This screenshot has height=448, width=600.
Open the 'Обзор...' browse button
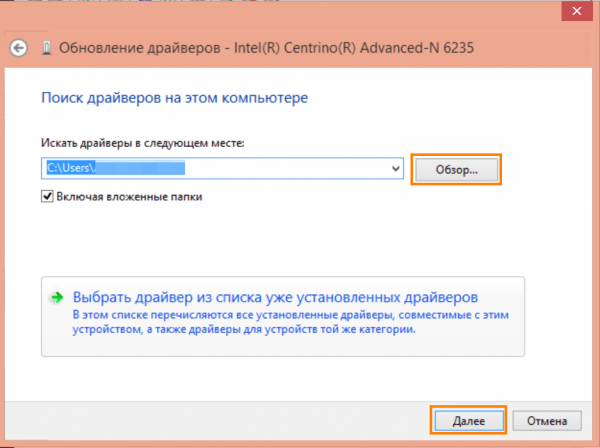[457, 170]
